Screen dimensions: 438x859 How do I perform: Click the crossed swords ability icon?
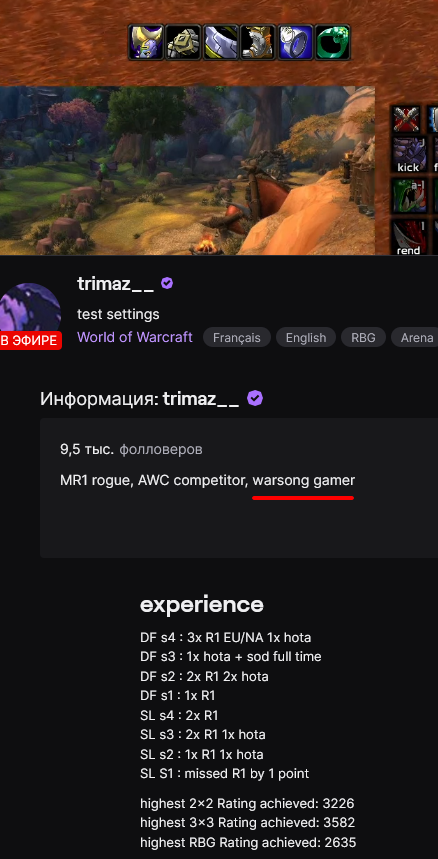(x=407, y=118)
